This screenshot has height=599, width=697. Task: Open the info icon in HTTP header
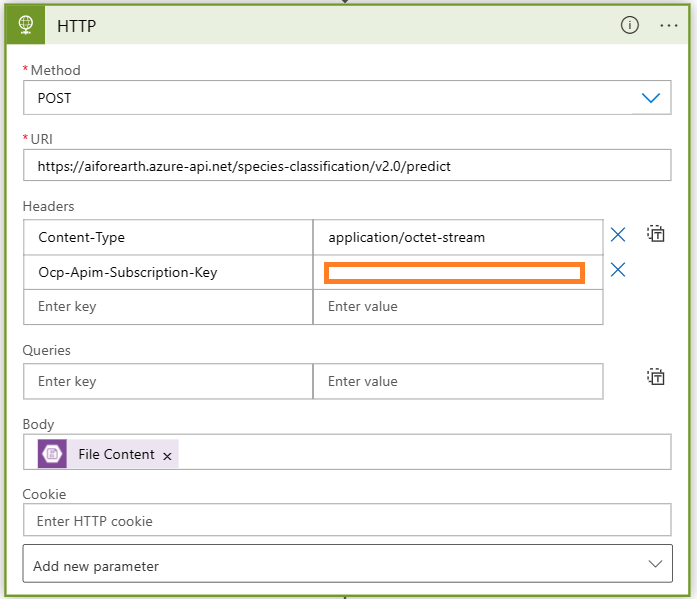pos(630,26)
